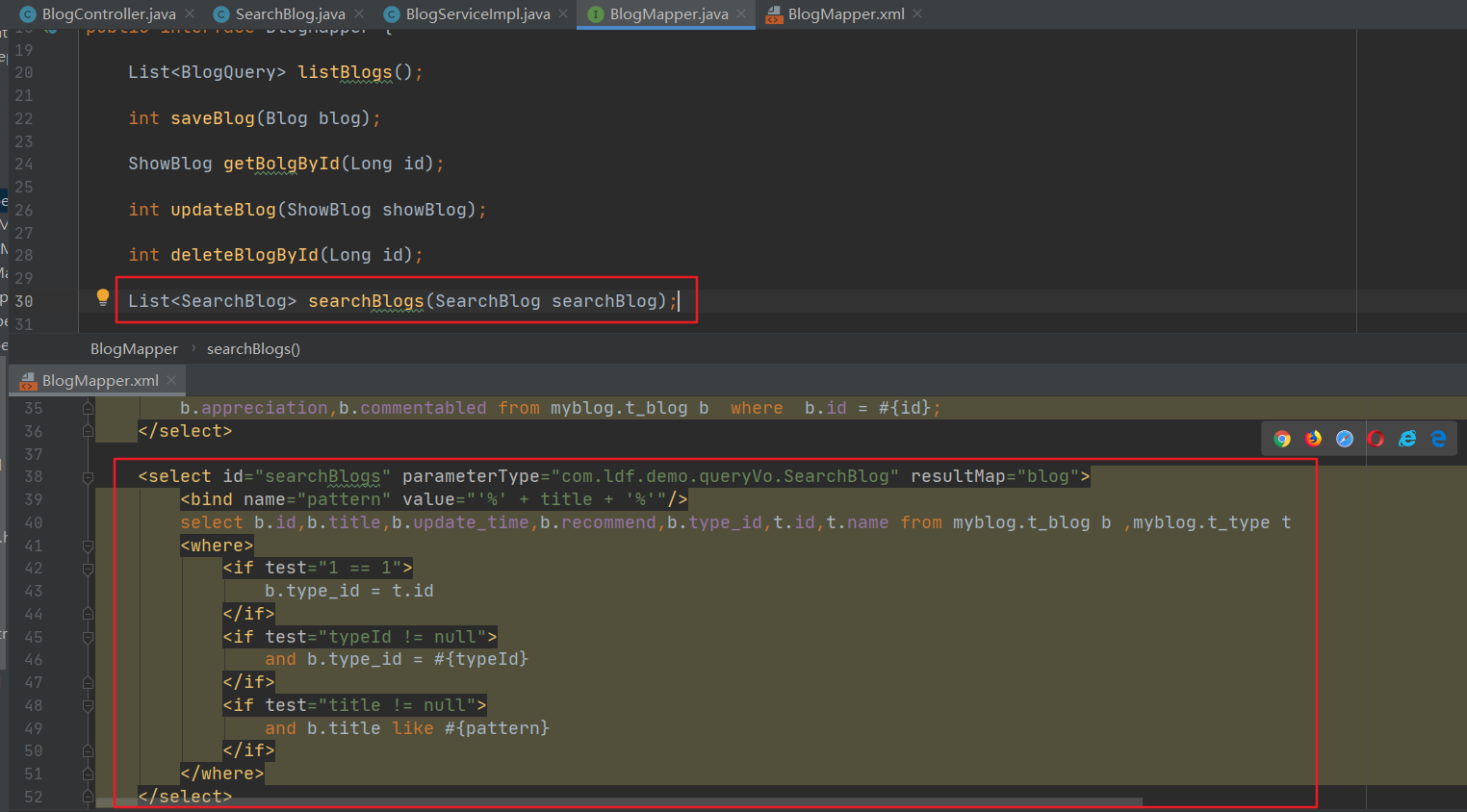Click line number 38 in the XML editor gutter
Image resolution: width=1467 pixels, height=812 pixels.
(x=34, y=476)
